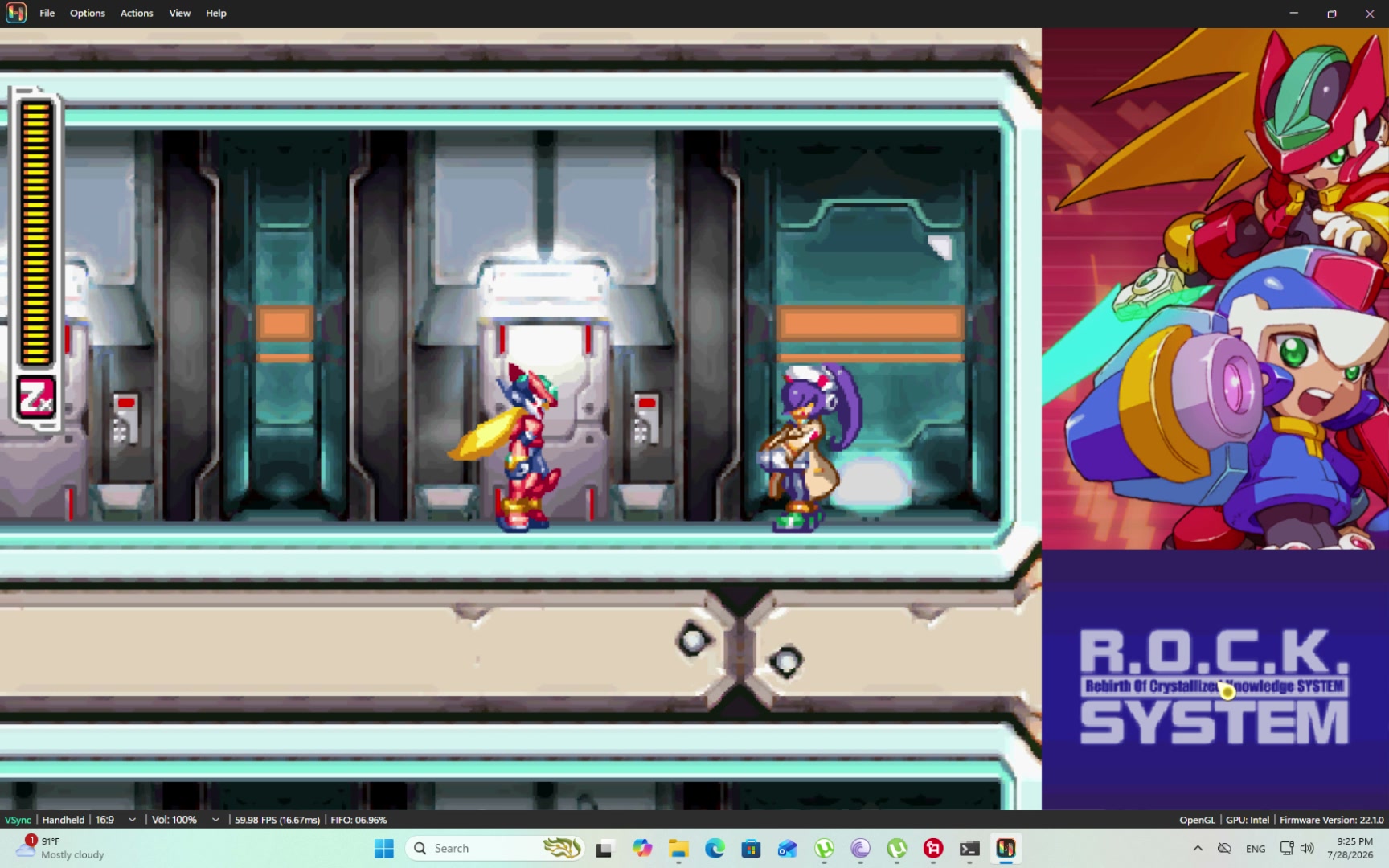Open Microsoft Edge from the taskbar
Screen dimensions: 1389x868
tap(715, 848)
